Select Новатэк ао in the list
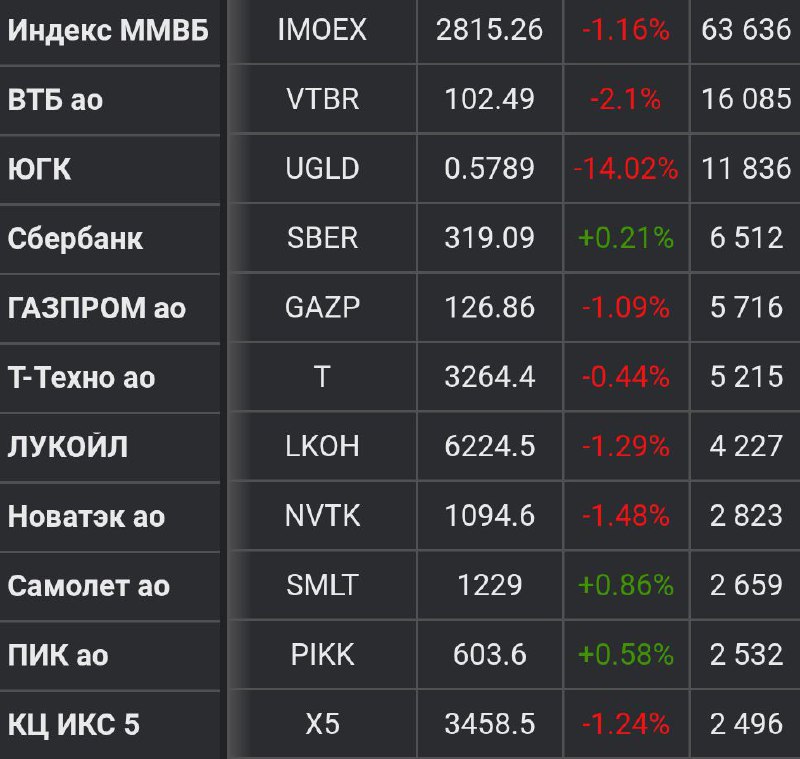 coord(86,517)
